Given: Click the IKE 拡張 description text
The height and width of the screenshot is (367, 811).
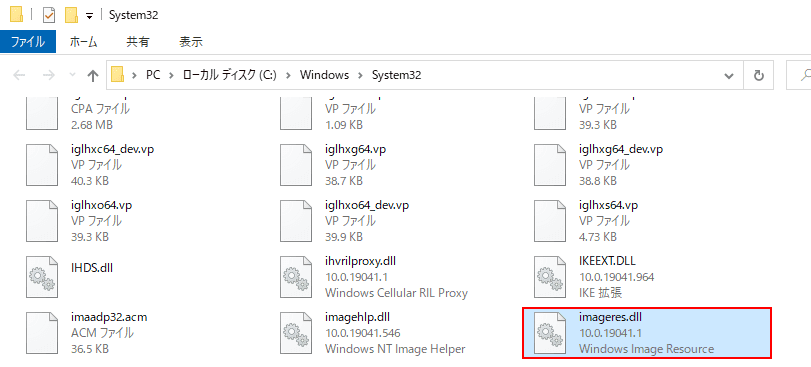Looking at the screenshot, I should coord(600,293).
